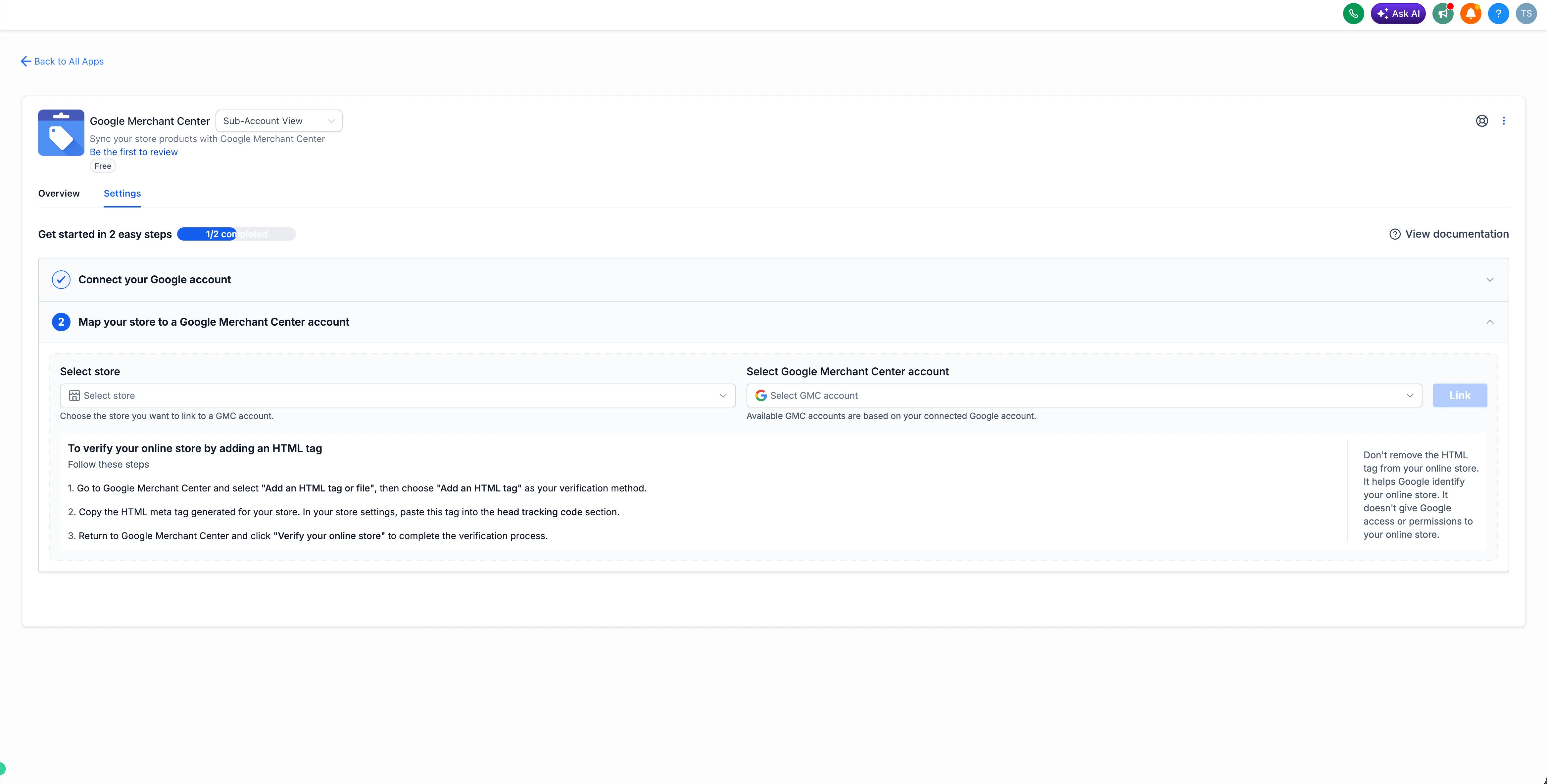1547x784 pixels.
Task: Click the blue help question mark icon
Action: pos(1498,14)
